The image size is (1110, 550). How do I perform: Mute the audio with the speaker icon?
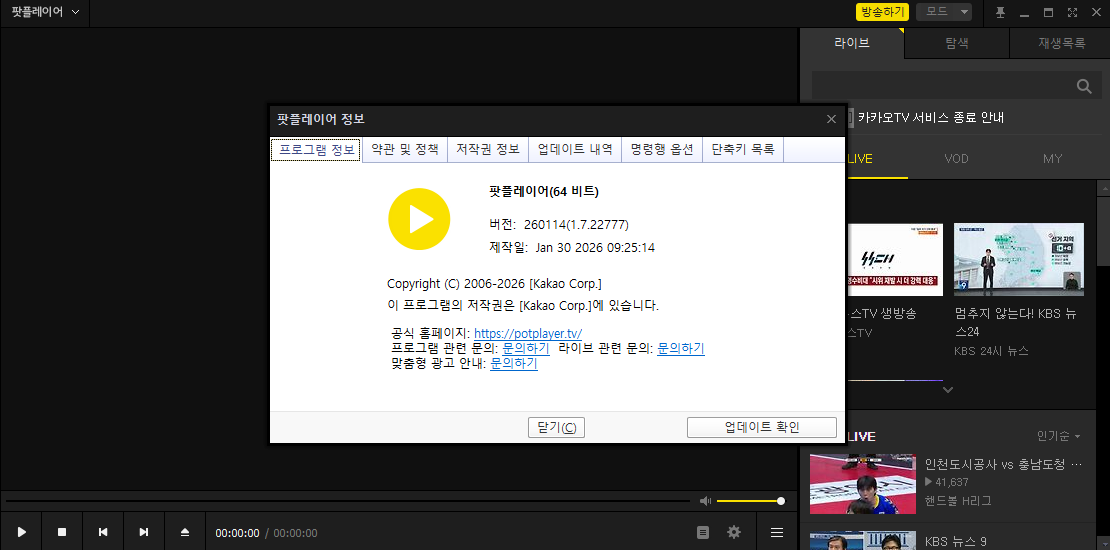[x=705, y=501]
